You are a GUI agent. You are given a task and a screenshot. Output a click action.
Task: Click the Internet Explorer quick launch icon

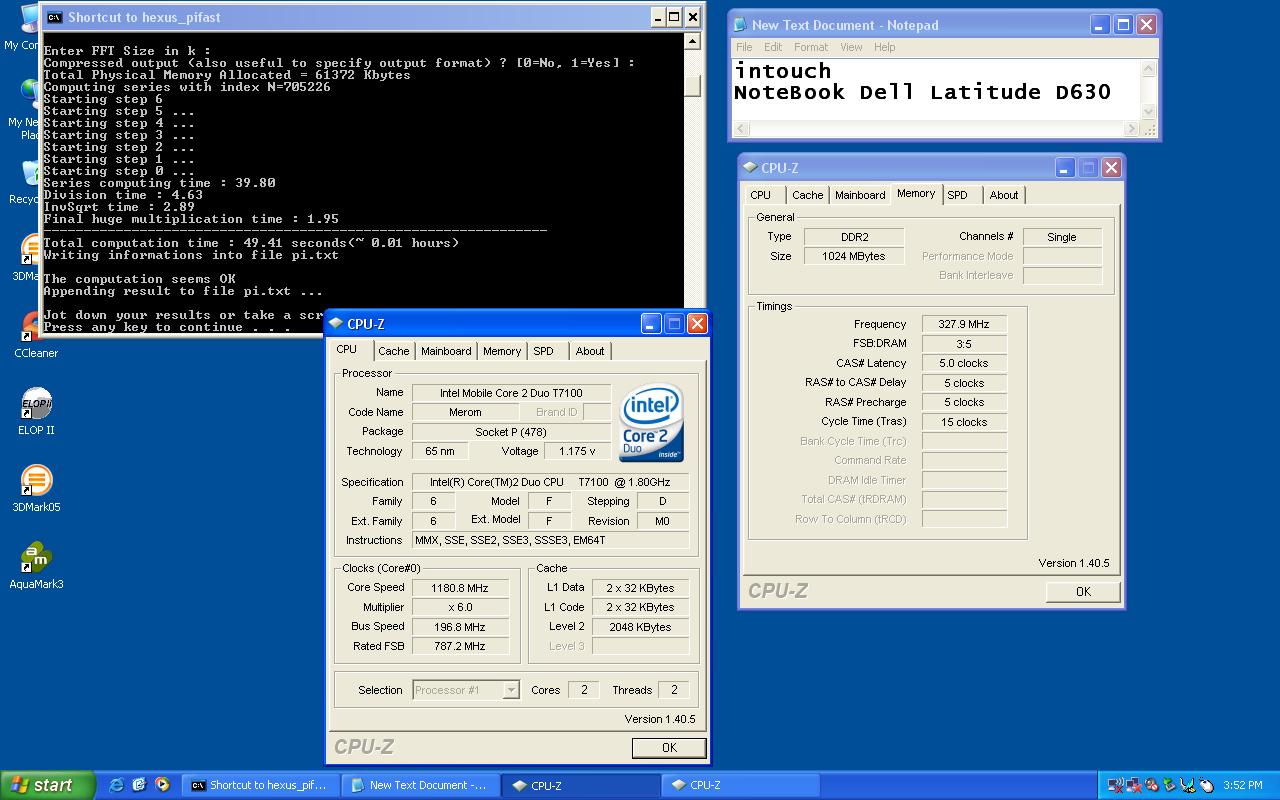(117, 785)
